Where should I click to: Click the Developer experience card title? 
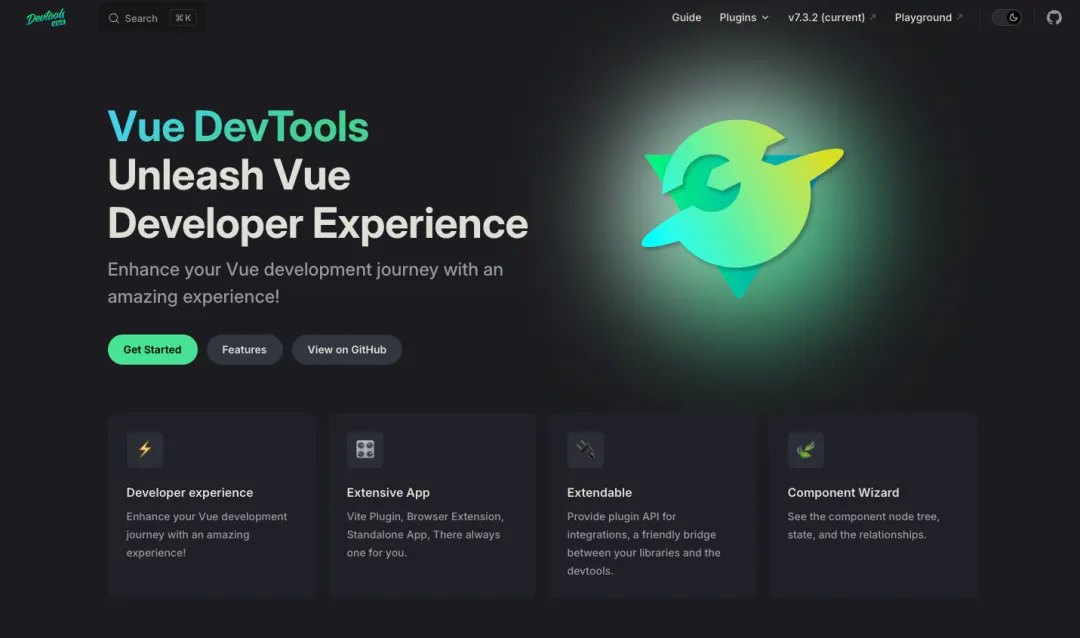(x=189, y=493)
